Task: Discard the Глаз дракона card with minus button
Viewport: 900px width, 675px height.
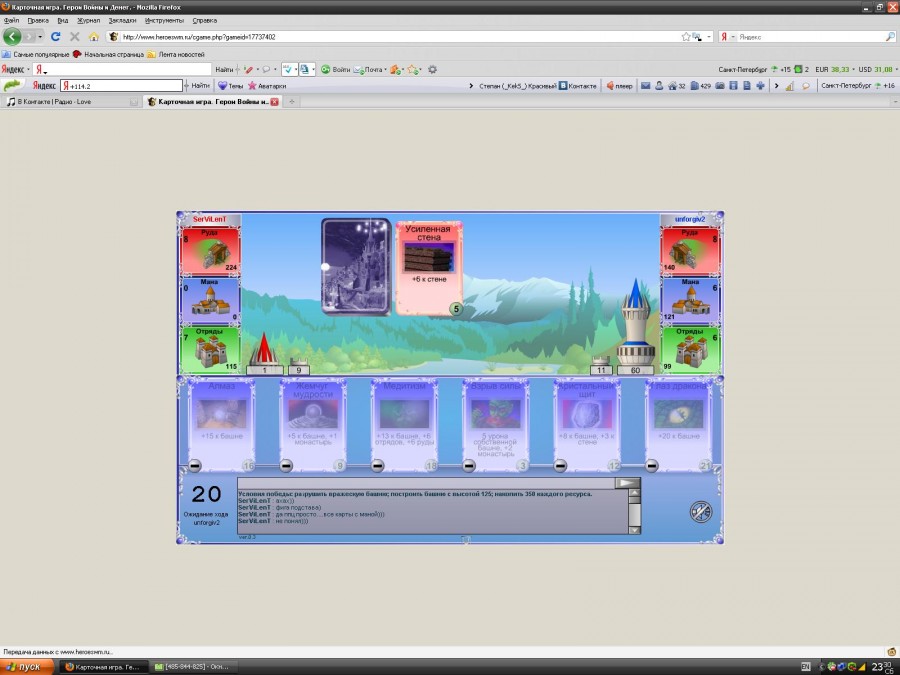Action: 652,465
